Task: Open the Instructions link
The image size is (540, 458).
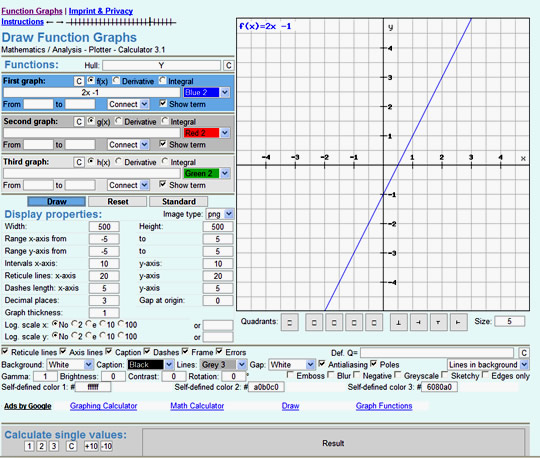Action: point(22,22)
